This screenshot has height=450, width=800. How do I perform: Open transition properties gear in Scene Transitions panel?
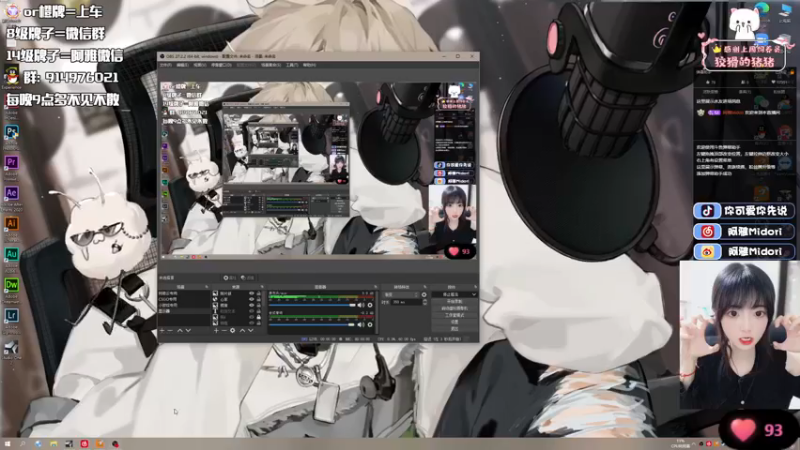(424, 294)
